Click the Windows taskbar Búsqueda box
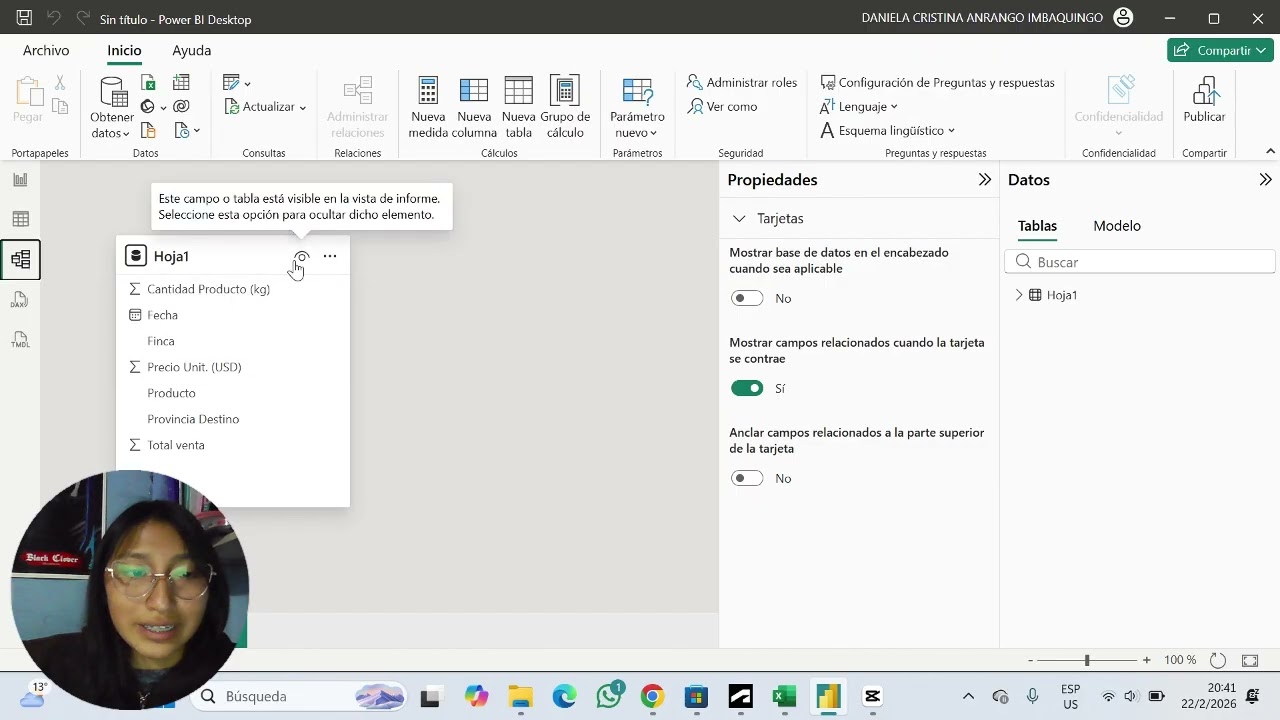 pos(298,696)
